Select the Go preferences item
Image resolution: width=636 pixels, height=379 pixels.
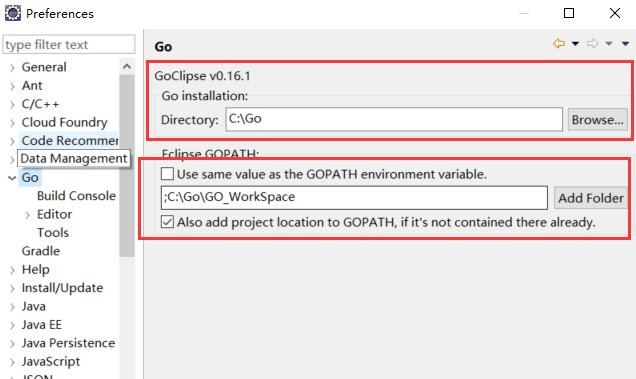coord(30,177)
